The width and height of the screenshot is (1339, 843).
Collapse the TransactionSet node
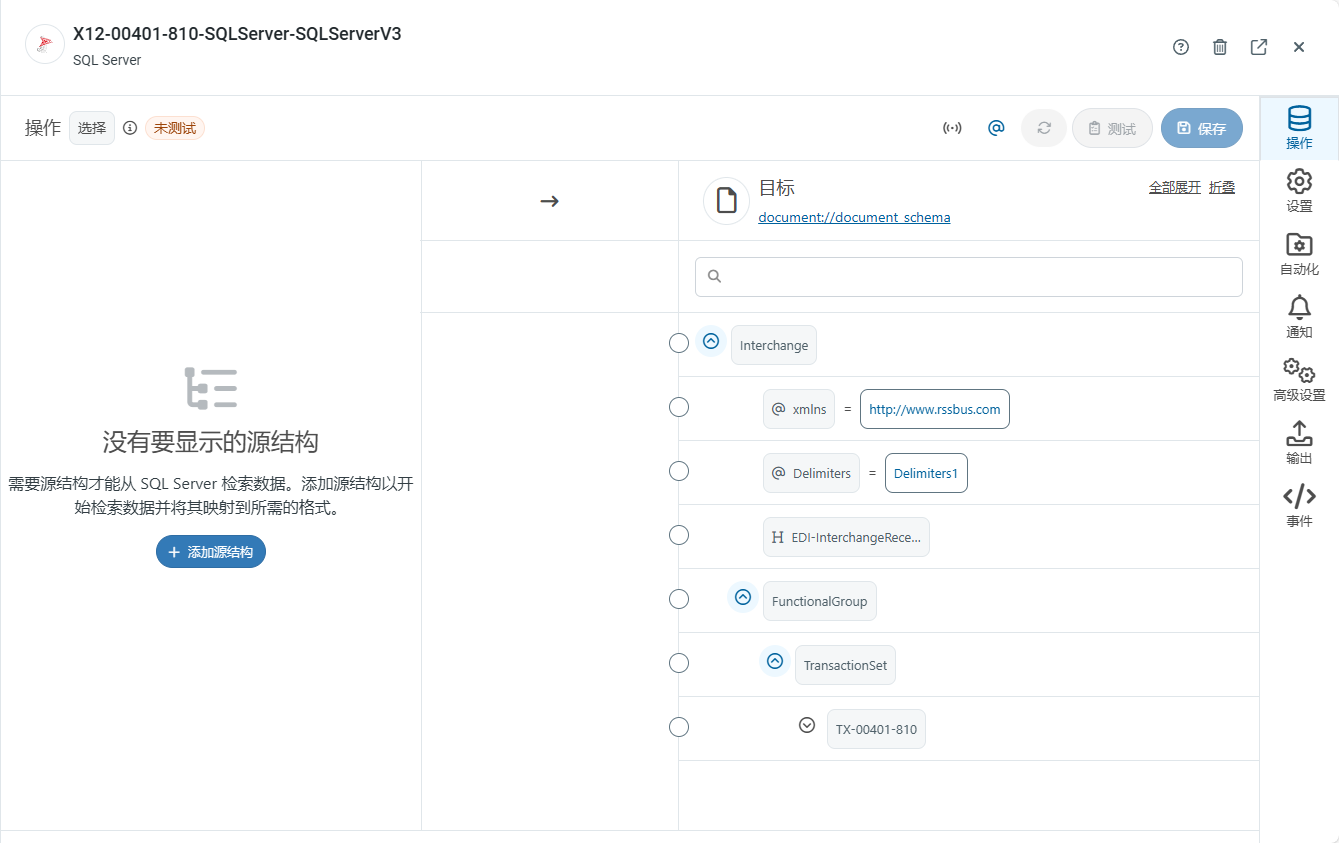point(775,661)
